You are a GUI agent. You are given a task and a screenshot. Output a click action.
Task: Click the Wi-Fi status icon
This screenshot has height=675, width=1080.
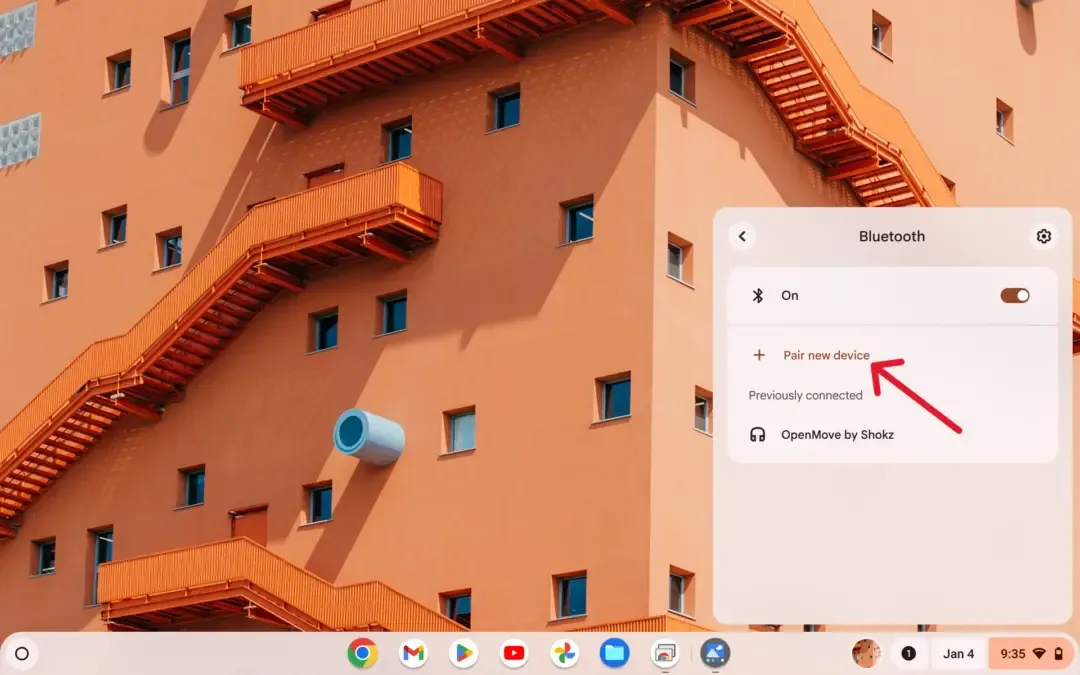click(1039, 654)
